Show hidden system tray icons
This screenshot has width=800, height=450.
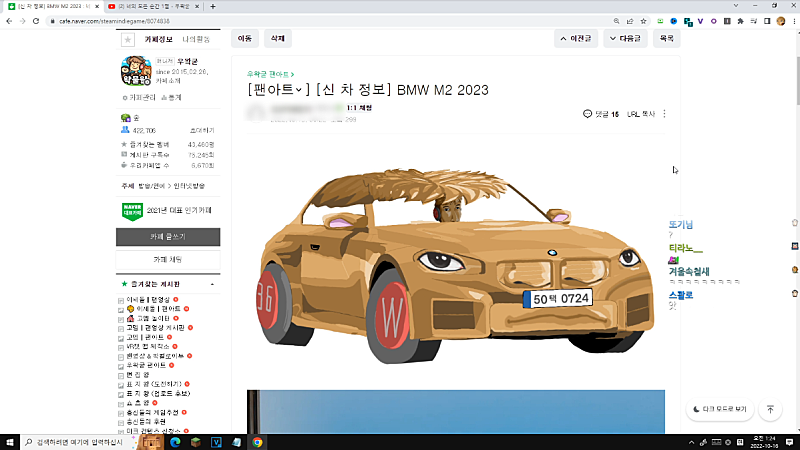691,442
